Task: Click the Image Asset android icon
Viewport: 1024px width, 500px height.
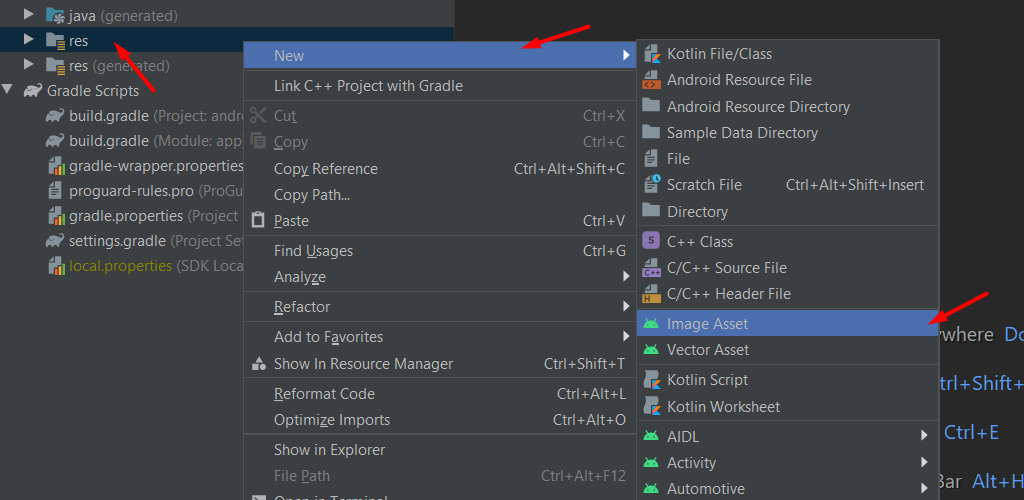Action: point(651,324)
